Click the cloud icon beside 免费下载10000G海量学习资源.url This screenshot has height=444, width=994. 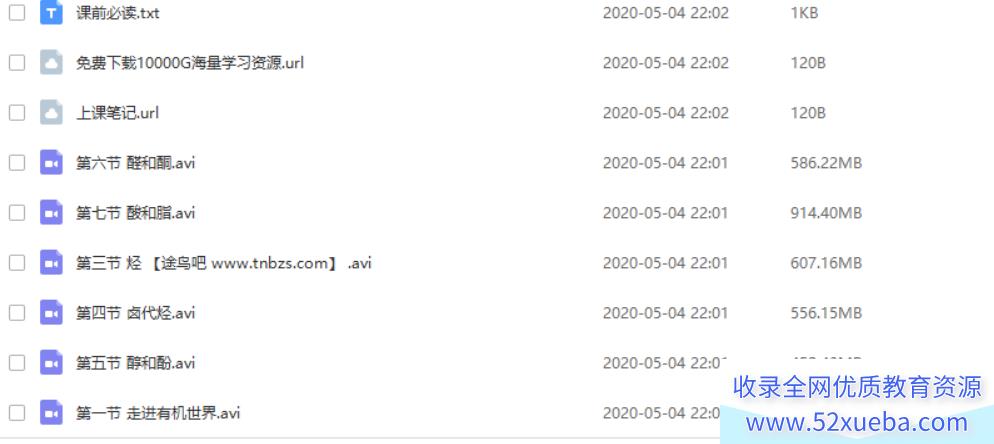point(51,63)
